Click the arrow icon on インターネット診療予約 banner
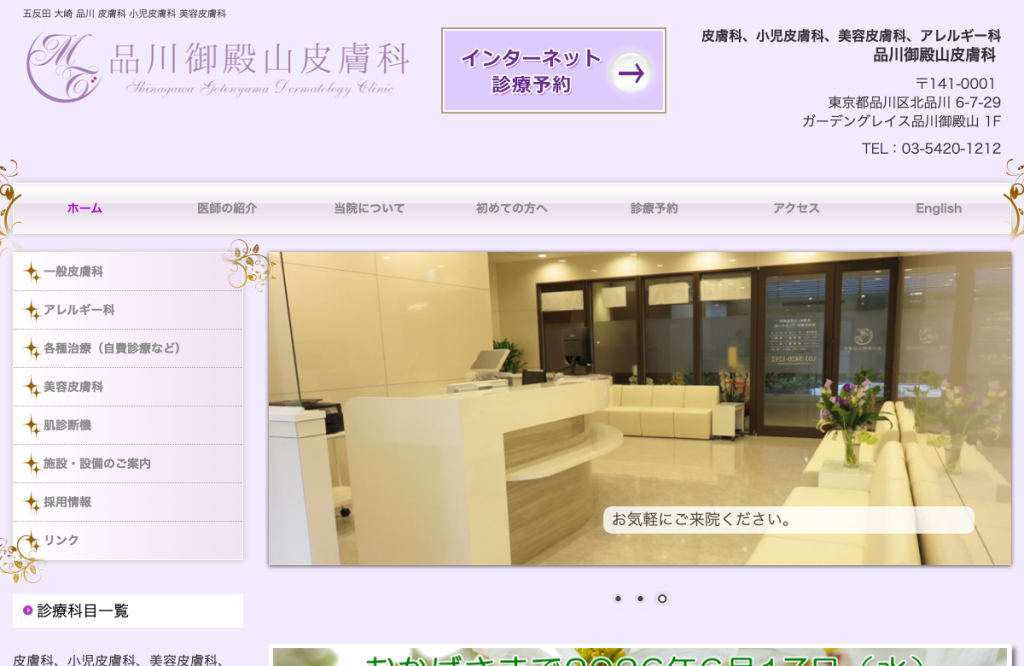 pos(631,73)
